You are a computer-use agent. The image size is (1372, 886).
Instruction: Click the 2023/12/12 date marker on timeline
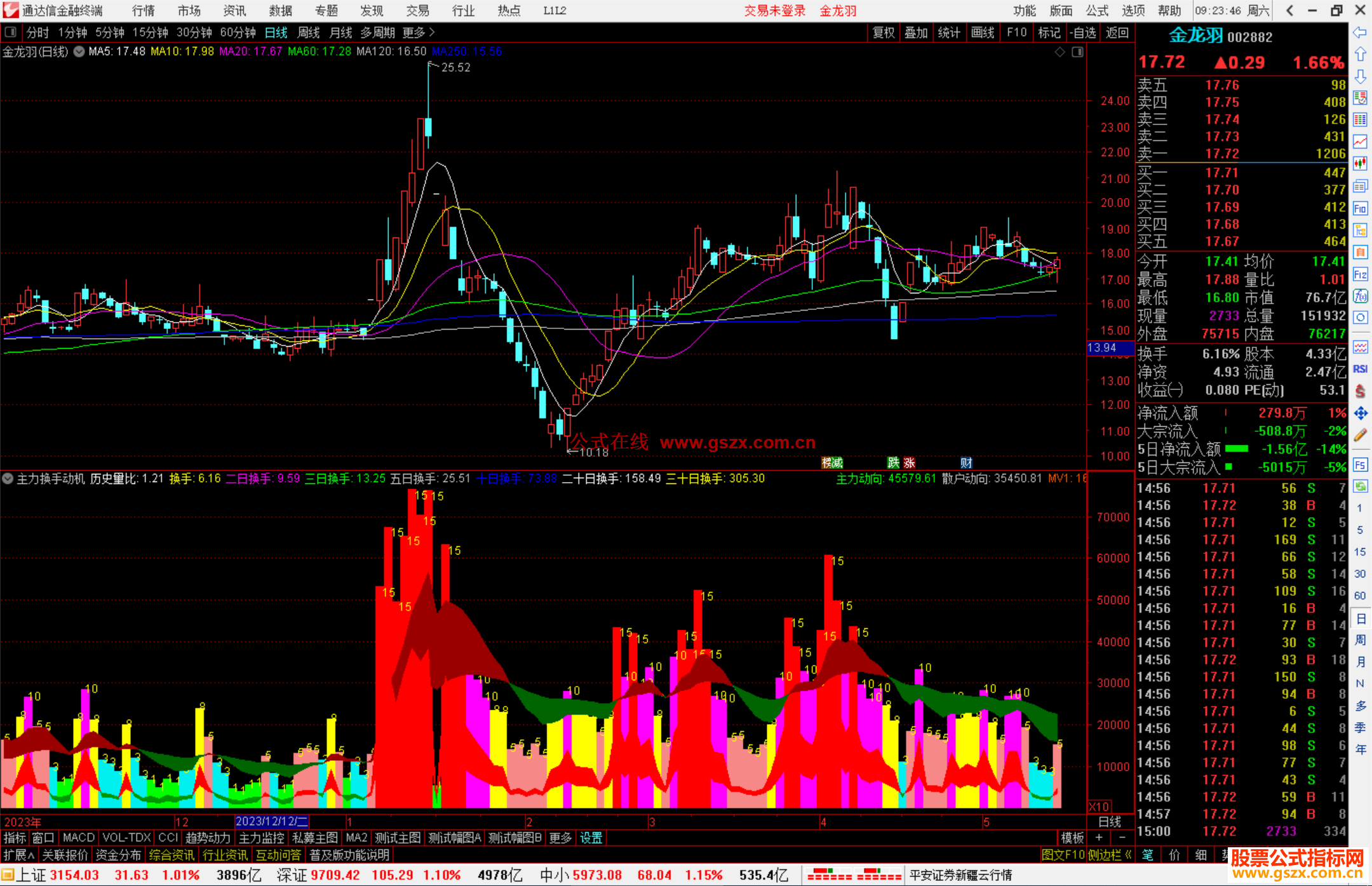[271, 821]
